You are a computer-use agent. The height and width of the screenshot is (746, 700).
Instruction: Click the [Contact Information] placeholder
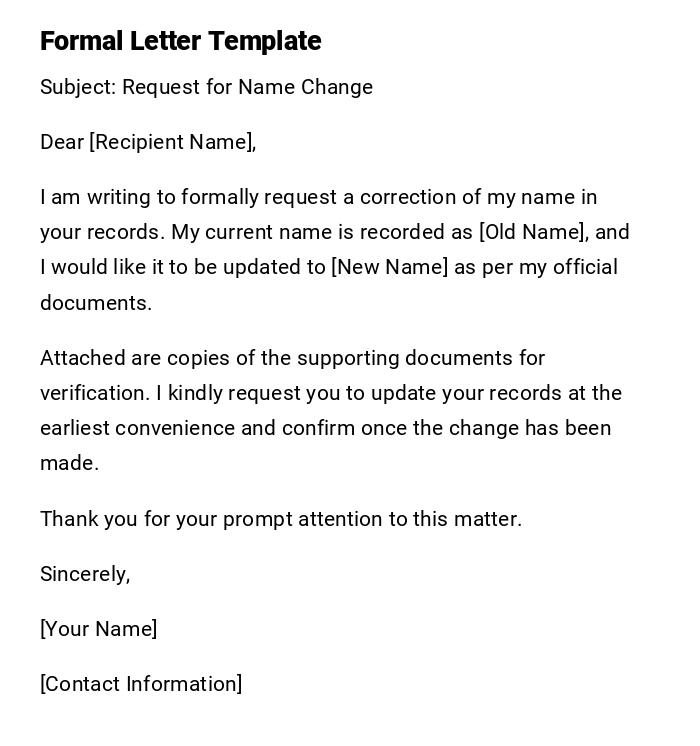[x=141, y=684]
